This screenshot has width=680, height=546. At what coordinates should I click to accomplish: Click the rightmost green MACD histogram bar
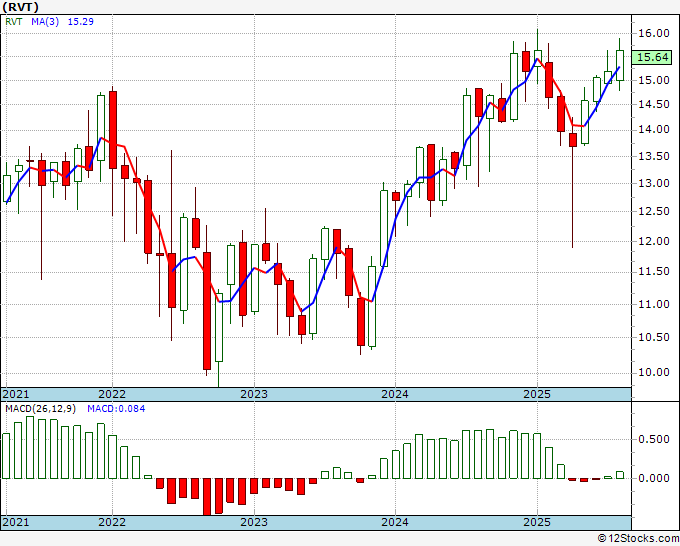620,475
